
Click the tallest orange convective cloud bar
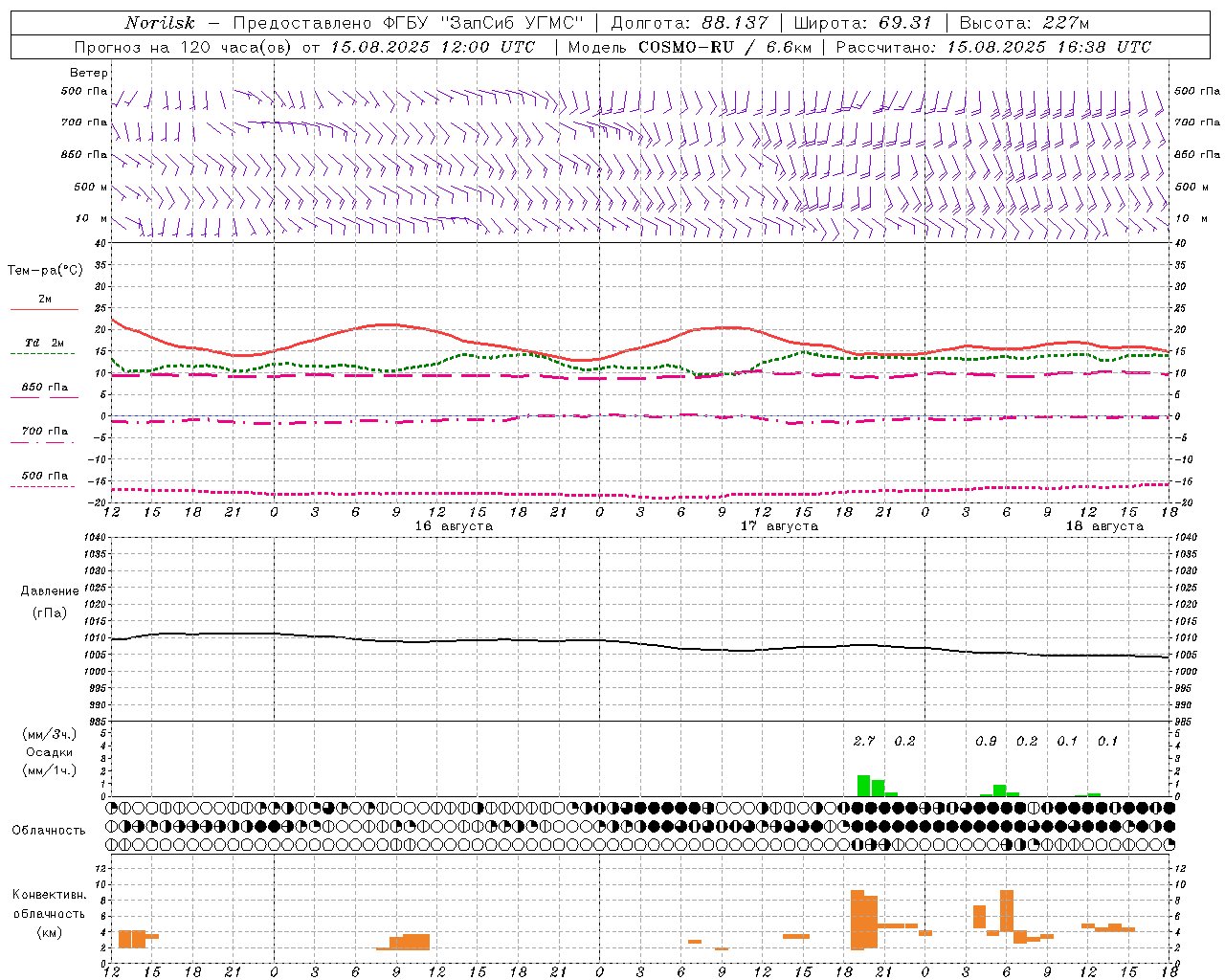point(857,920)
